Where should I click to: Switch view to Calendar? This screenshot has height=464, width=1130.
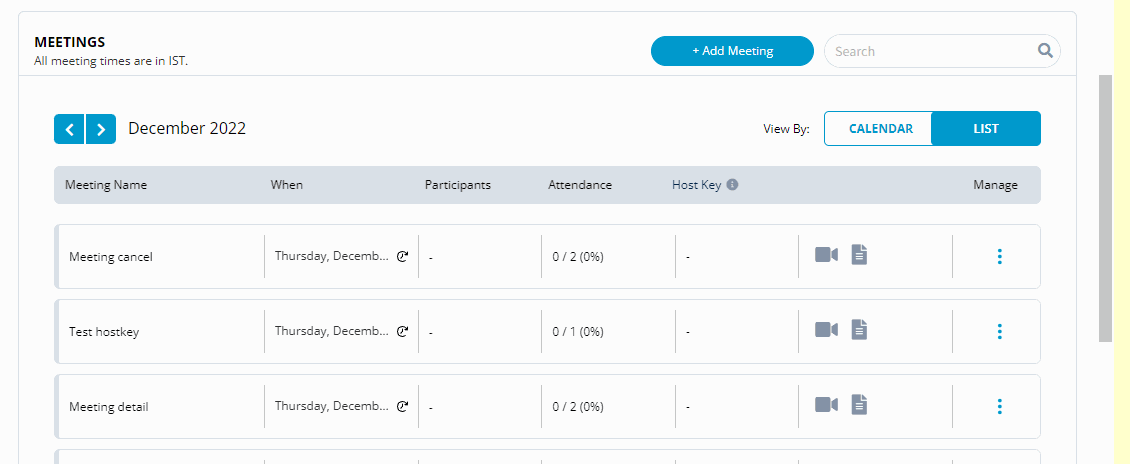880,129
